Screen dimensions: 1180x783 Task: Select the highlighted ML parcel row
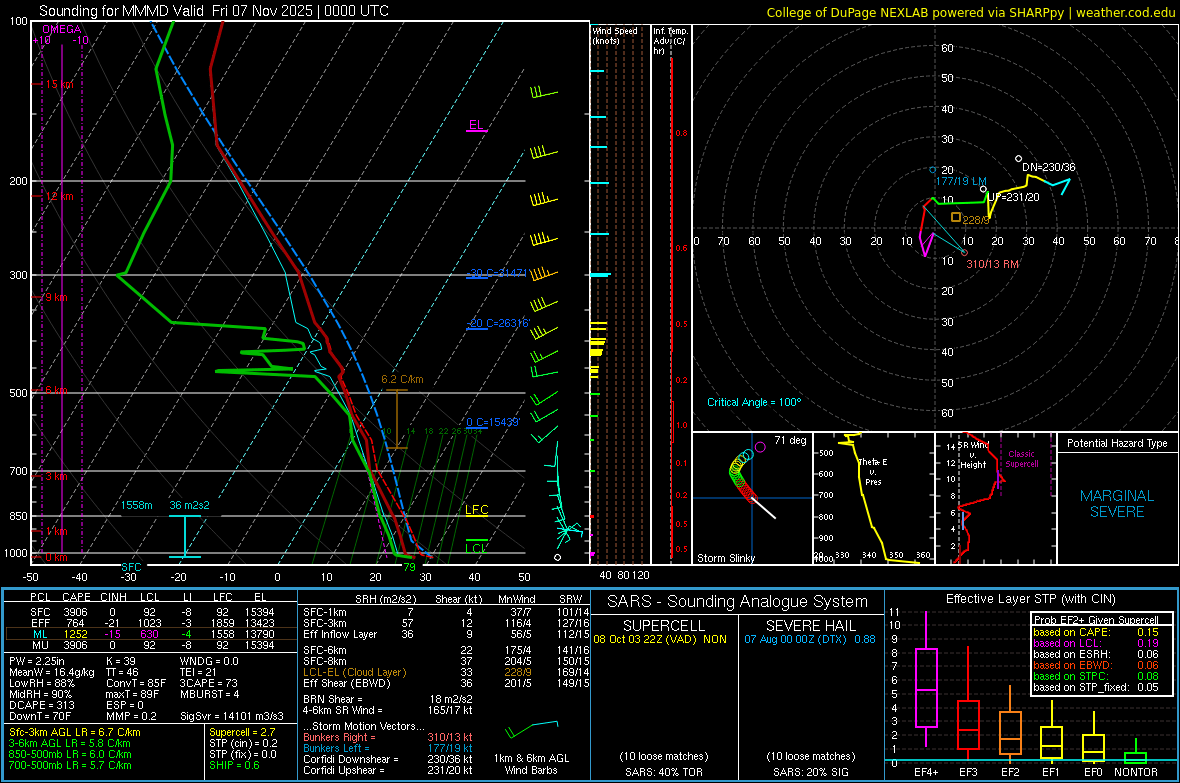point(151,634)
